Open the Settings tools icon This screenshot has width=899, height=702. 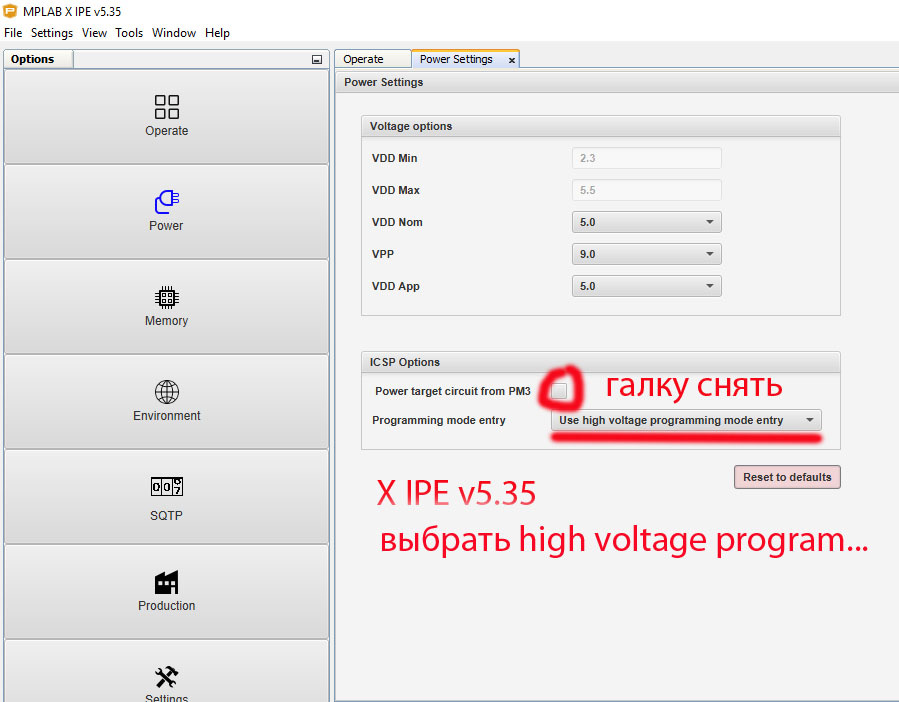(167, 677)
